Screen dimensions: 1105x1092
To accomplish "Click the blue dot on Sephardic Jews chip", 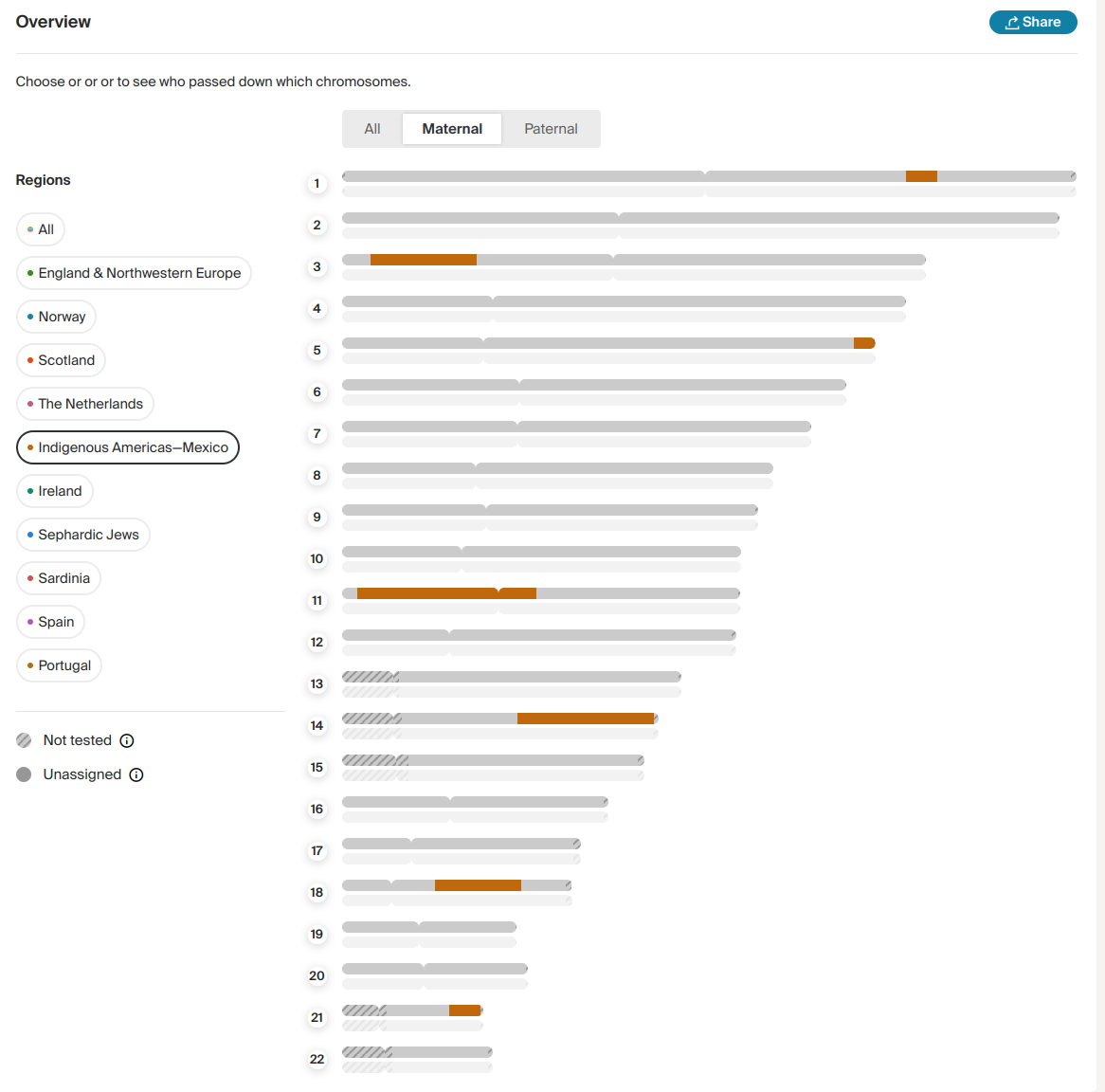I will pyautogui.click(x=28, y=535).
